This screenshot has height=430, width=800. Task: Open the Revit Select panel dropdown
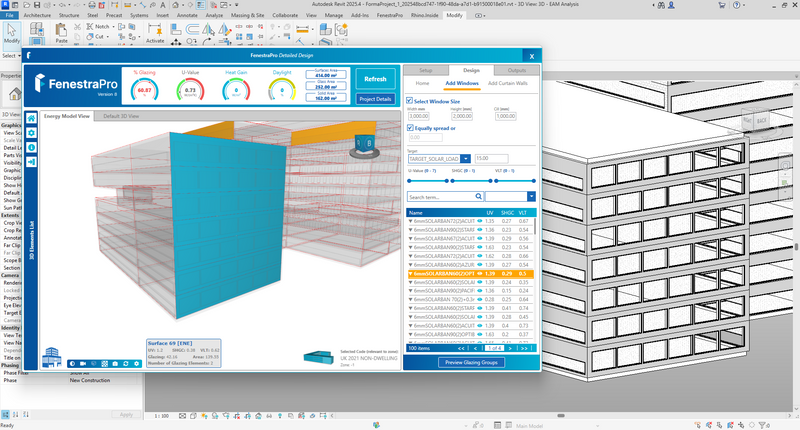(11, 56)
